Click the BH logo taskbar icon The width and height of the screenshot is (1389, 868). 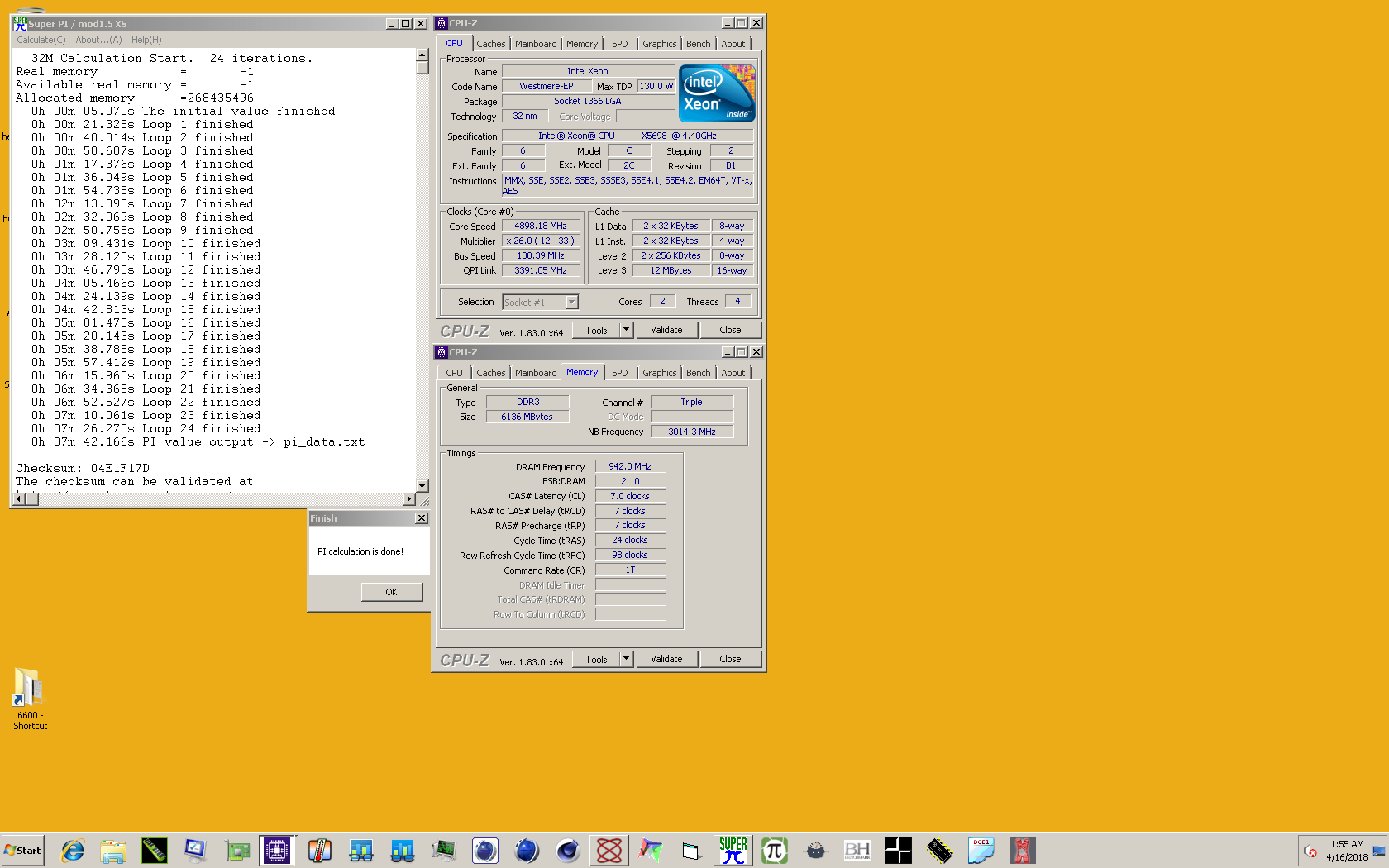857,851
